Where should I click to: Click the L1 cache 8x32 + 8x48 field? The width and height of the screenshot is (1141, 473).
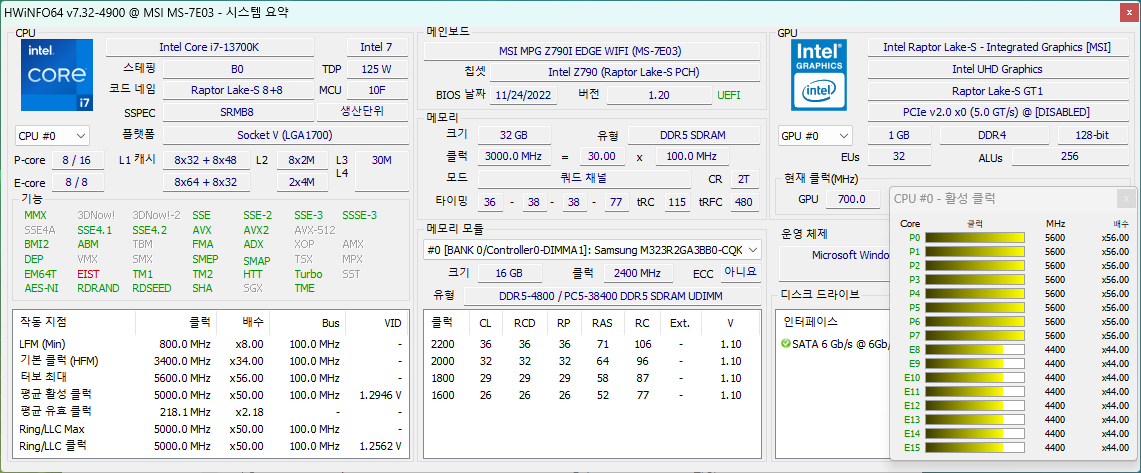tap(206, 160)
